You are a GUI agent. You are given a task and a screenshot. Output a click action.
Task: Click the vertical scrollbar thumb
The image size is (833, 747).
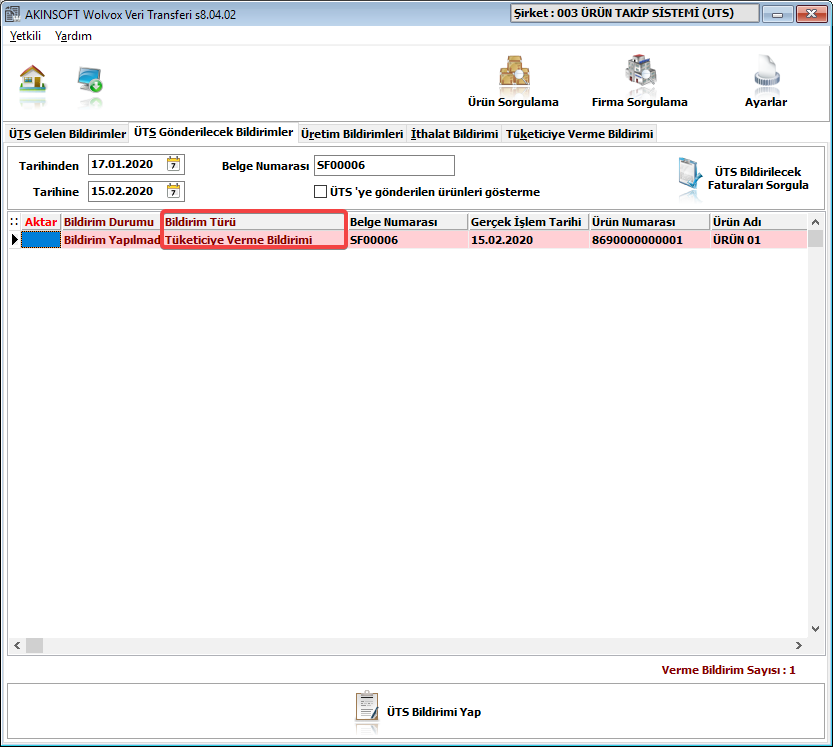[815, 239]
